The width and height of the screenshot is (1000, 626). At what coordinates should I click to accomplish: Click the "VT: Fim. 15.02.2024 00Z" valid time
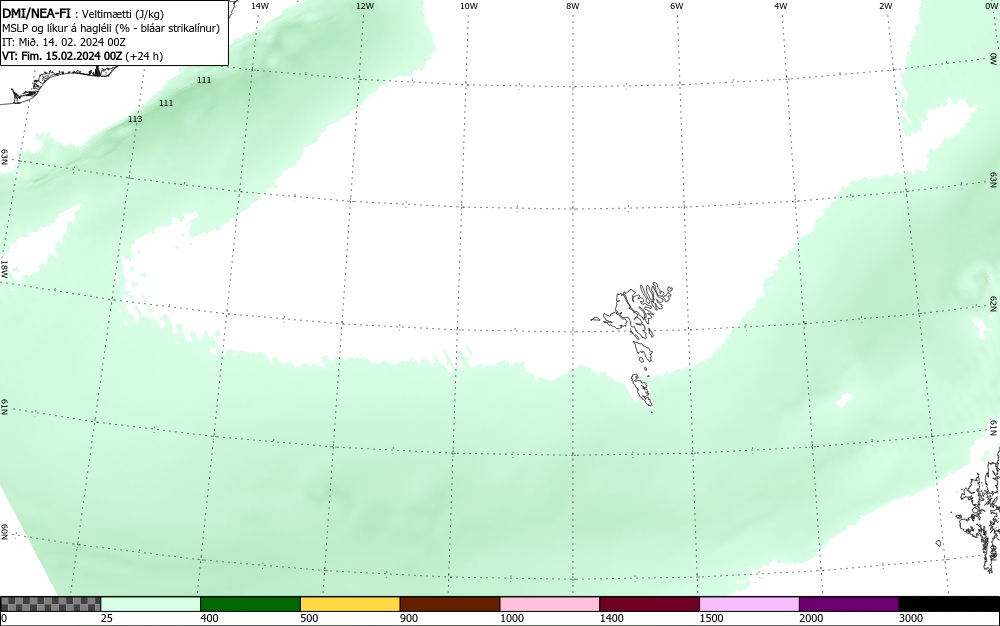[x=62, y=56]
